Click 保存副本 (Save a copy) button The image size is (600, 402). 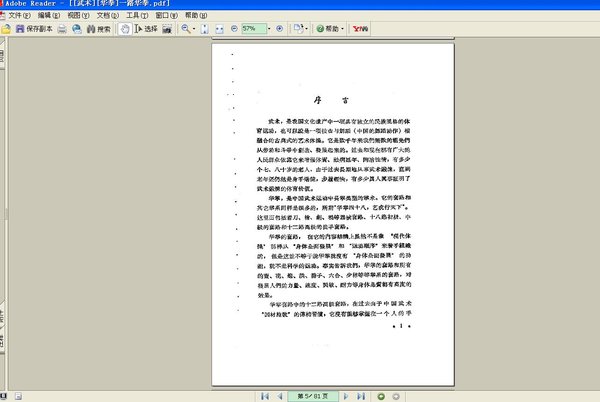(34, 29)
